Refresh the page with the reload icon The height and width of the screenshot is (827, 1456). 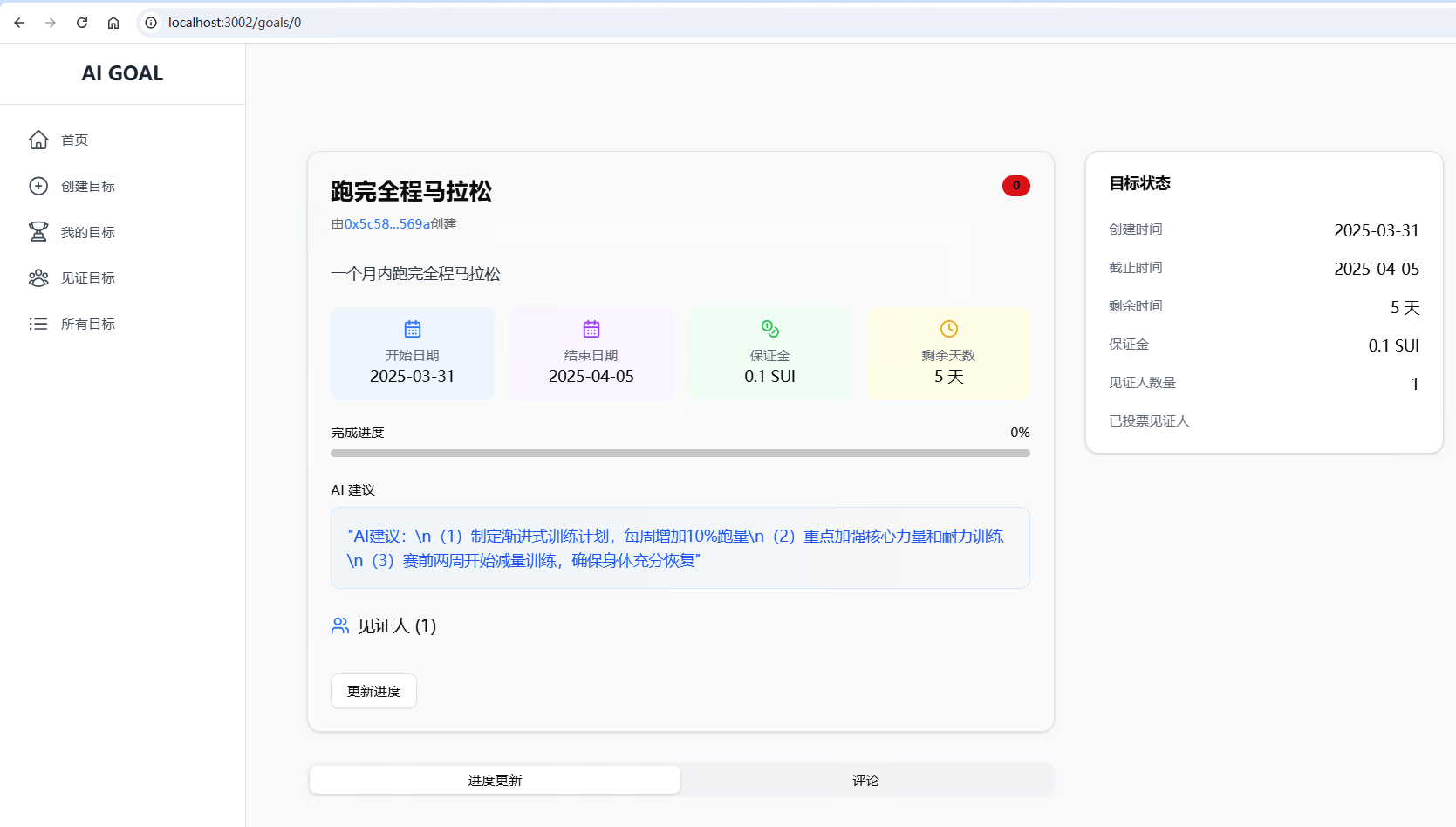81,23
